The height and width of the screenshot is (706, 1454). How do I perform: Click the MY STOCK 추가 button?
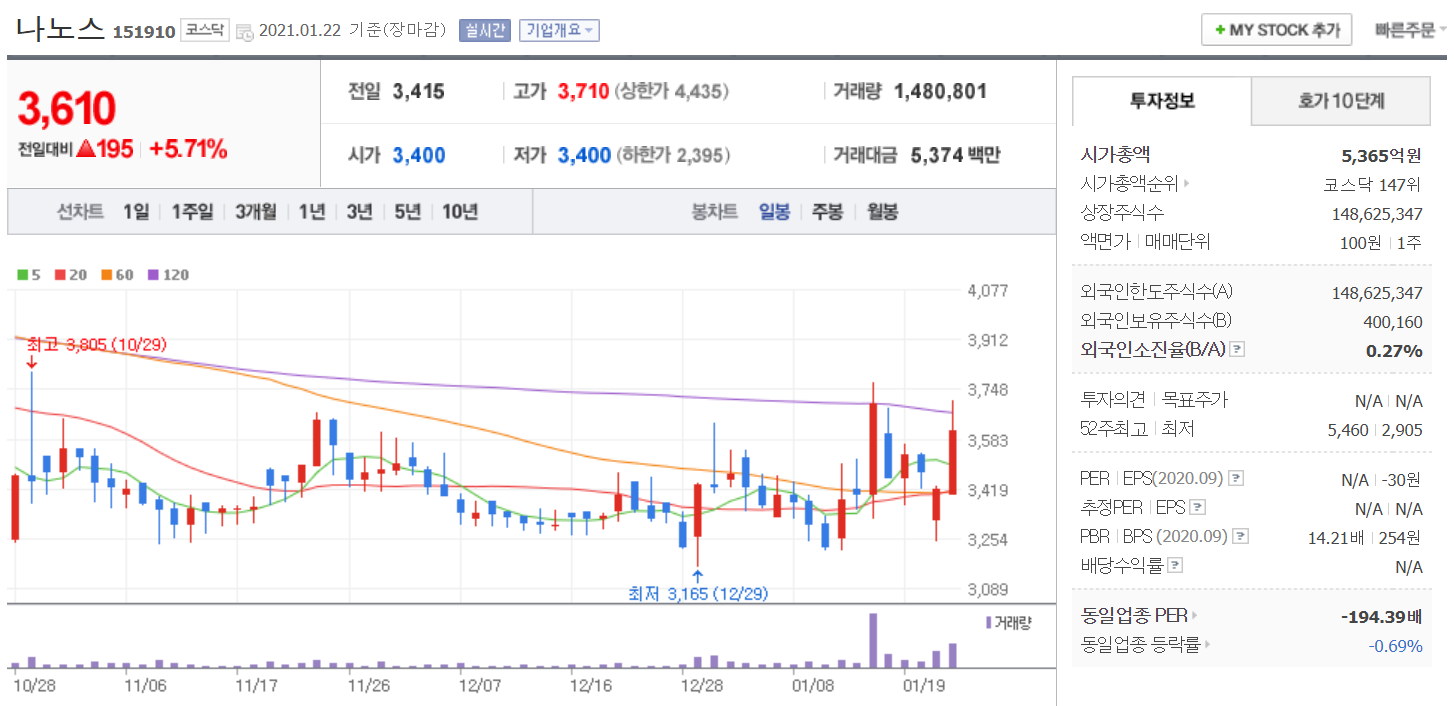pos(1276,30)
